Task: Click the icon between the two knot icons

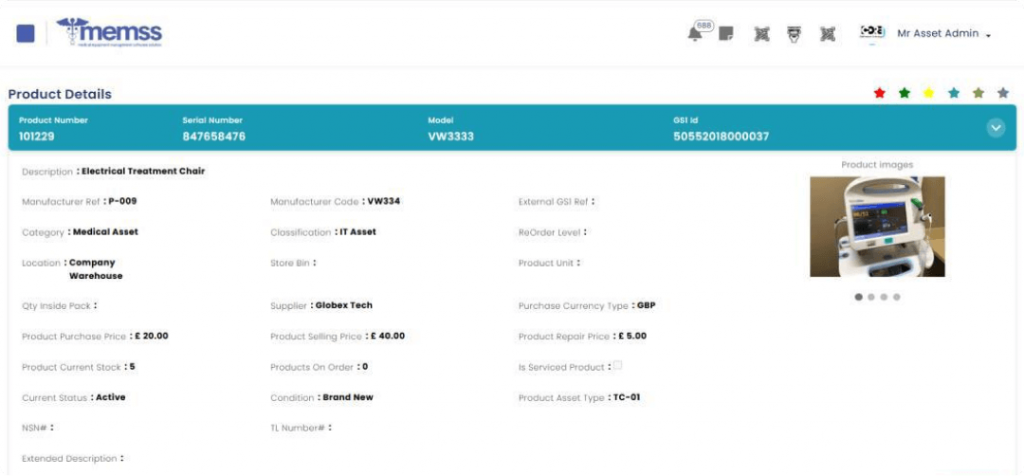Action: (x=794, y=34)
